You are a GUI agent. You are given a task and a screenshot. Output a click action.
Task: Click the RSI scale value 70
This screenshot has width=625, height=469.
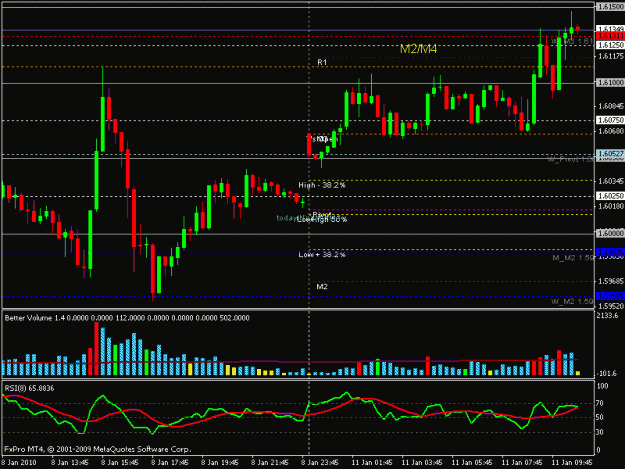[x=599, y=403]
